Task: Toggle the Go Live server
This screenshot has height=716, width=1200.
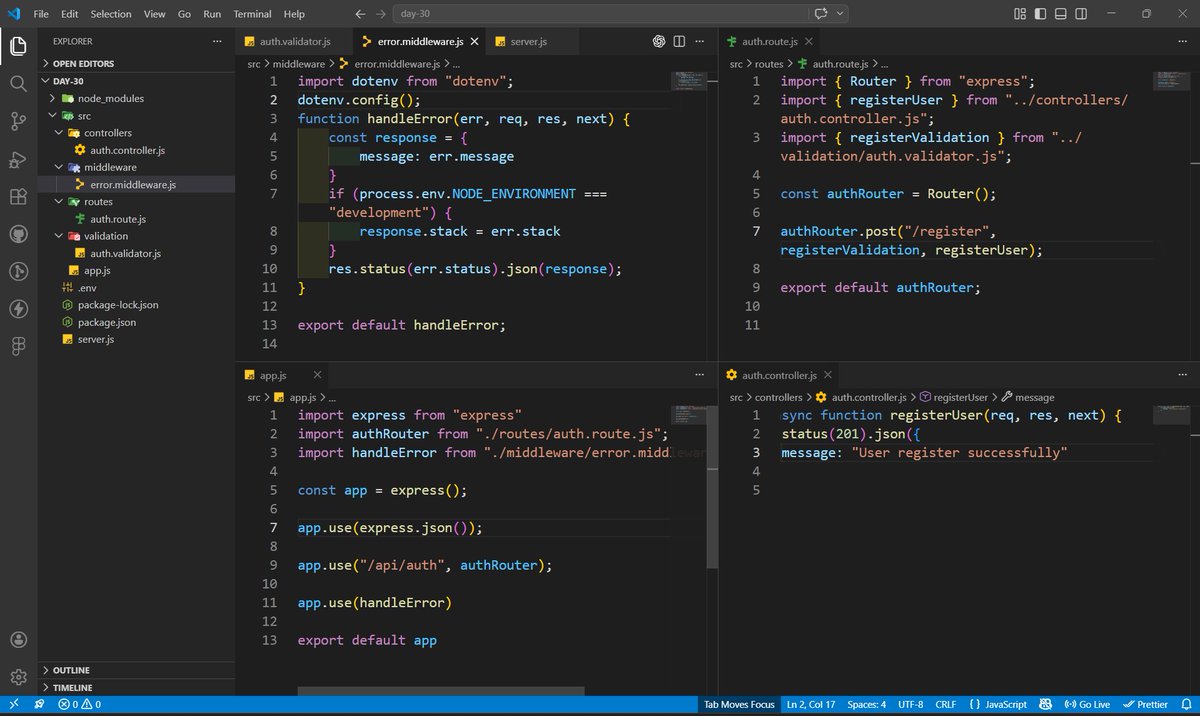Action: (1087, 705)
